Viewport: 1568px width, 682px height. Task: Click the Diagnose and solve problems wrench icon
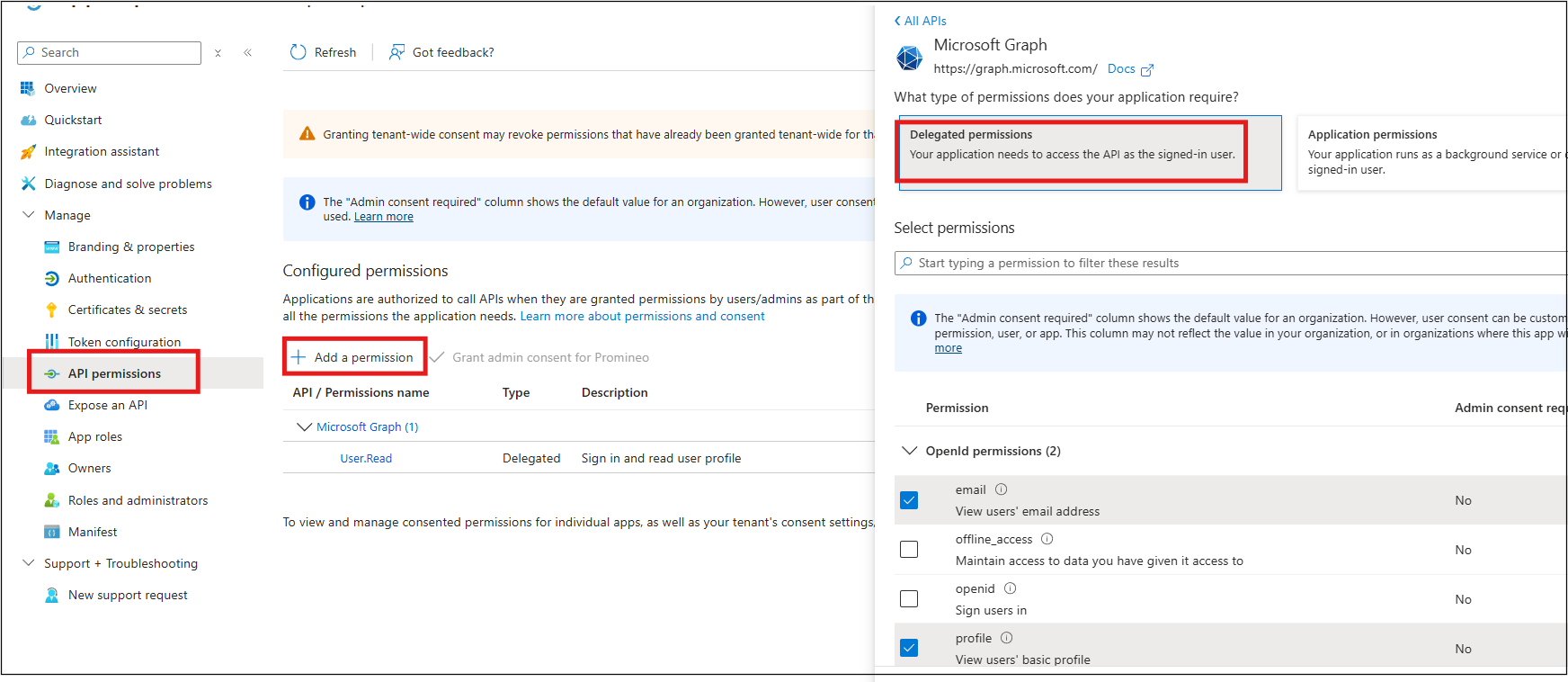point(28,184)
